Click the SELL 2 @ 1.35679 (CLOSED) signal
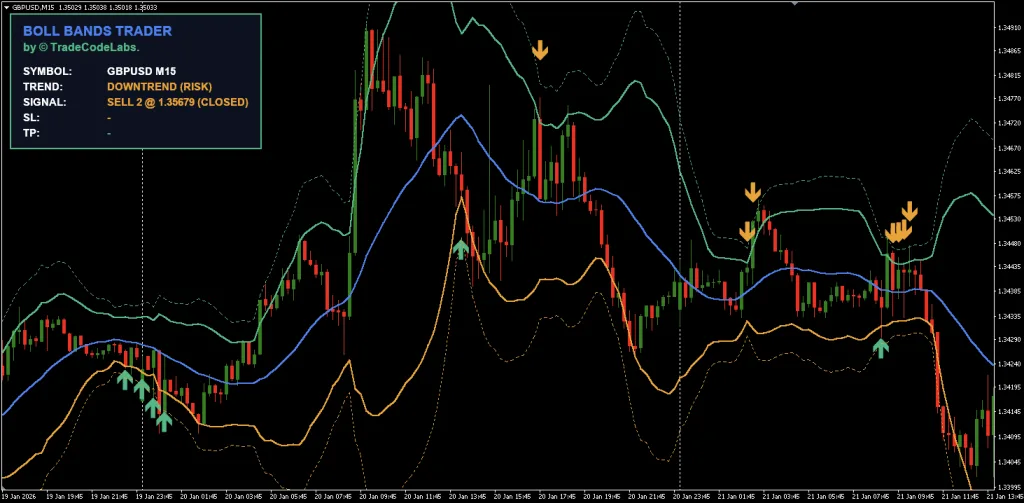This screenshot has height=503, width=1024. pyautogui.click(x=178, y=103)
